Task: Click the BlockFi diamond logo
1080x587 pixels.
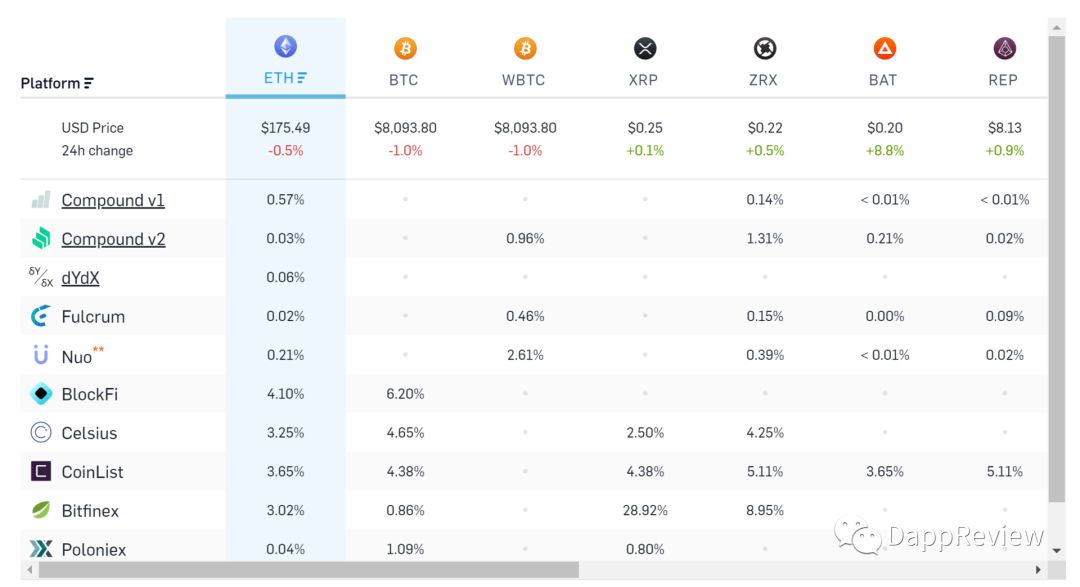Action: [x=41, y=393]
